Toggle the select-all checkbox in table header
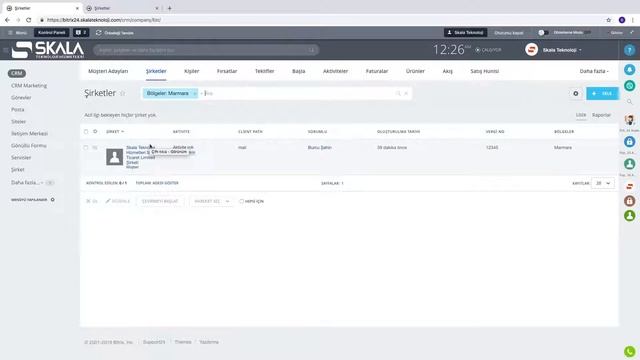640x360 pixels. [x=86, y=131]
